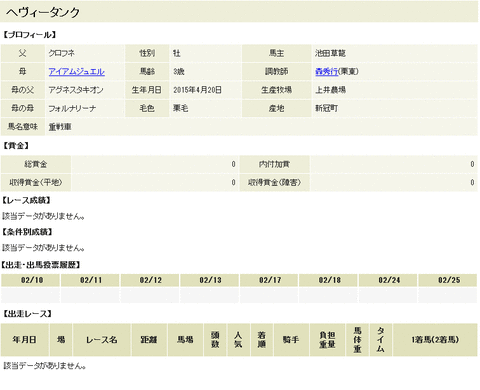This screenshot has width=480, height=390.
Task: Click the 【出走レース】 section heading
Action: point(27,314)
